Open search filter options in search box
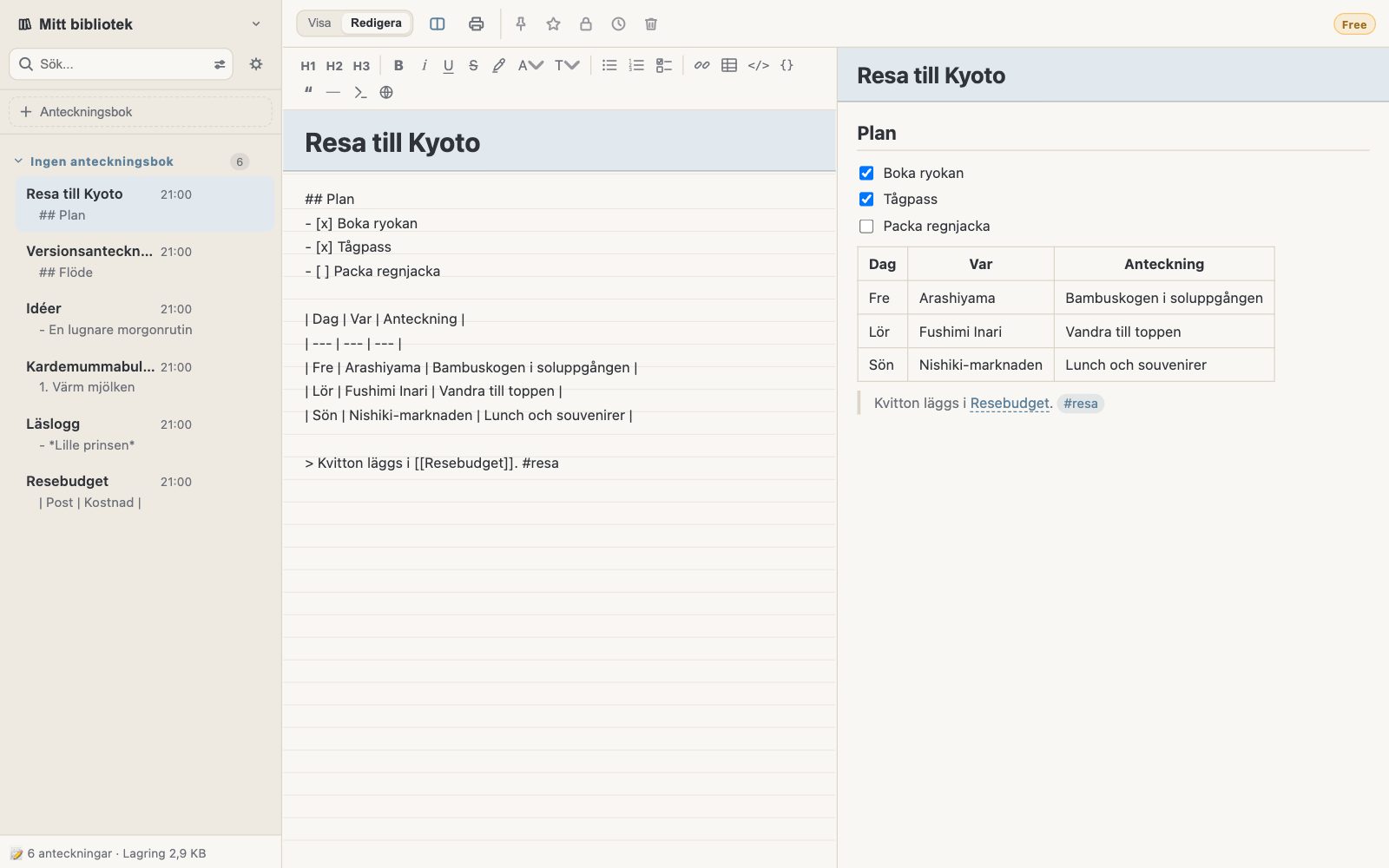 [220, 64]
